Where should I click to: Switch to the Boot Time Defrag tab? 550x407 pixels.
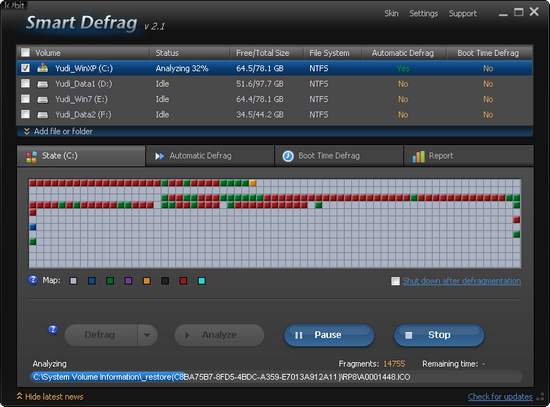(x=339, y=156)
